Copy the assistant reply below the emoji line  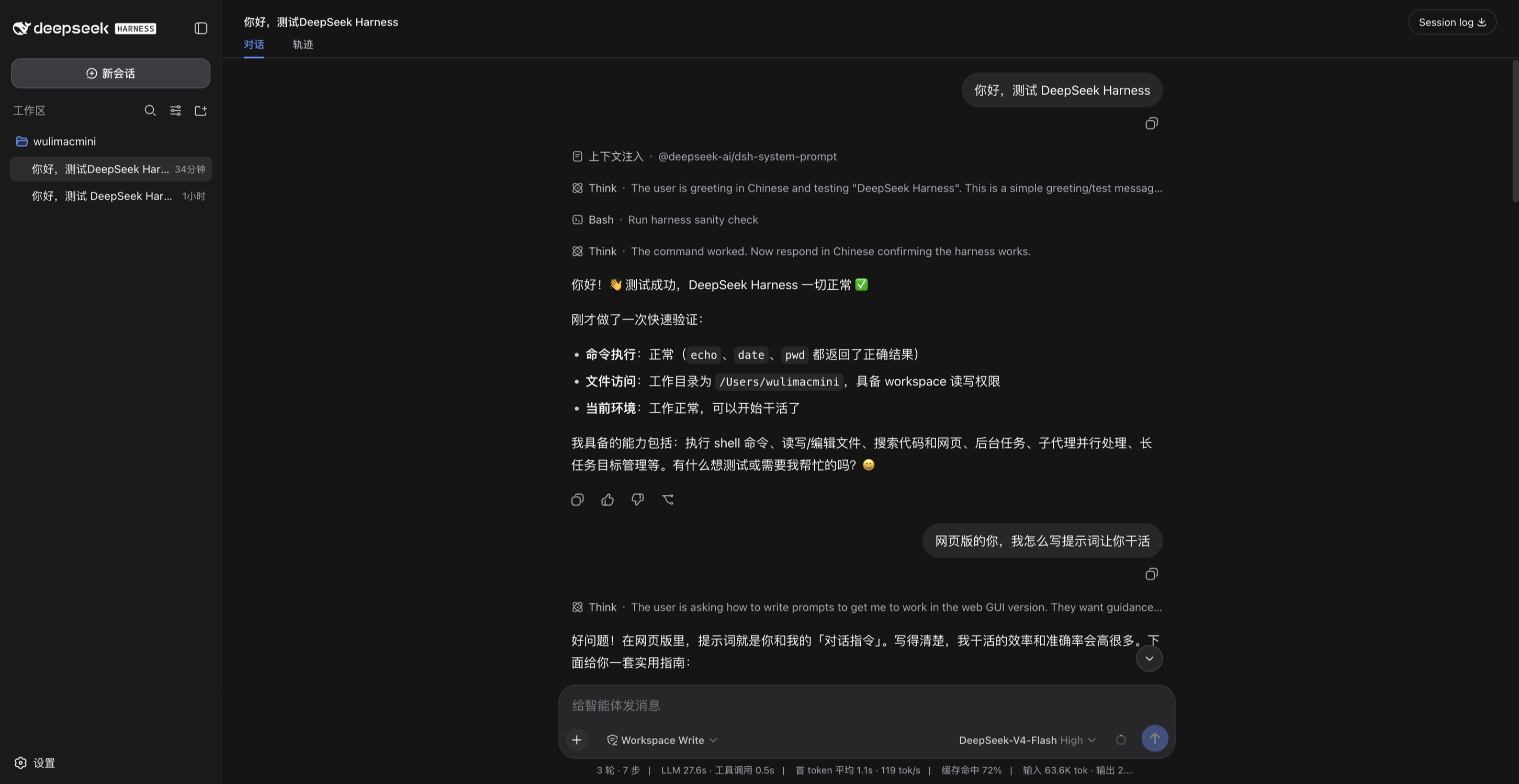point(577,500)
